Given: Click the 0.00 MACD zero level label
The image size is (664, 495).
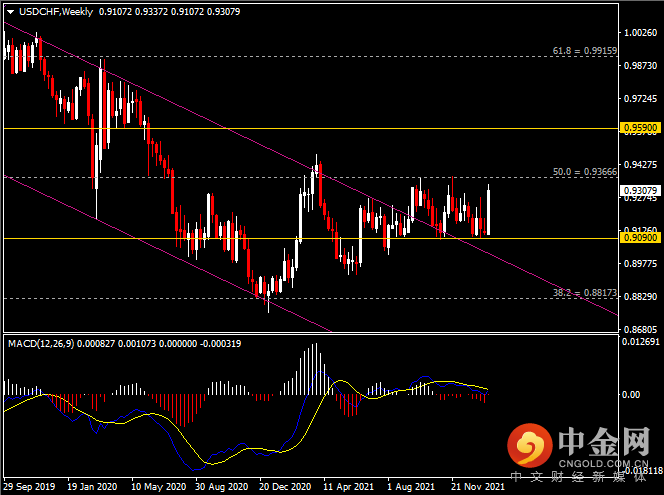Looking at the screenshot, I should pyautogui.click(x=631, y=394).
